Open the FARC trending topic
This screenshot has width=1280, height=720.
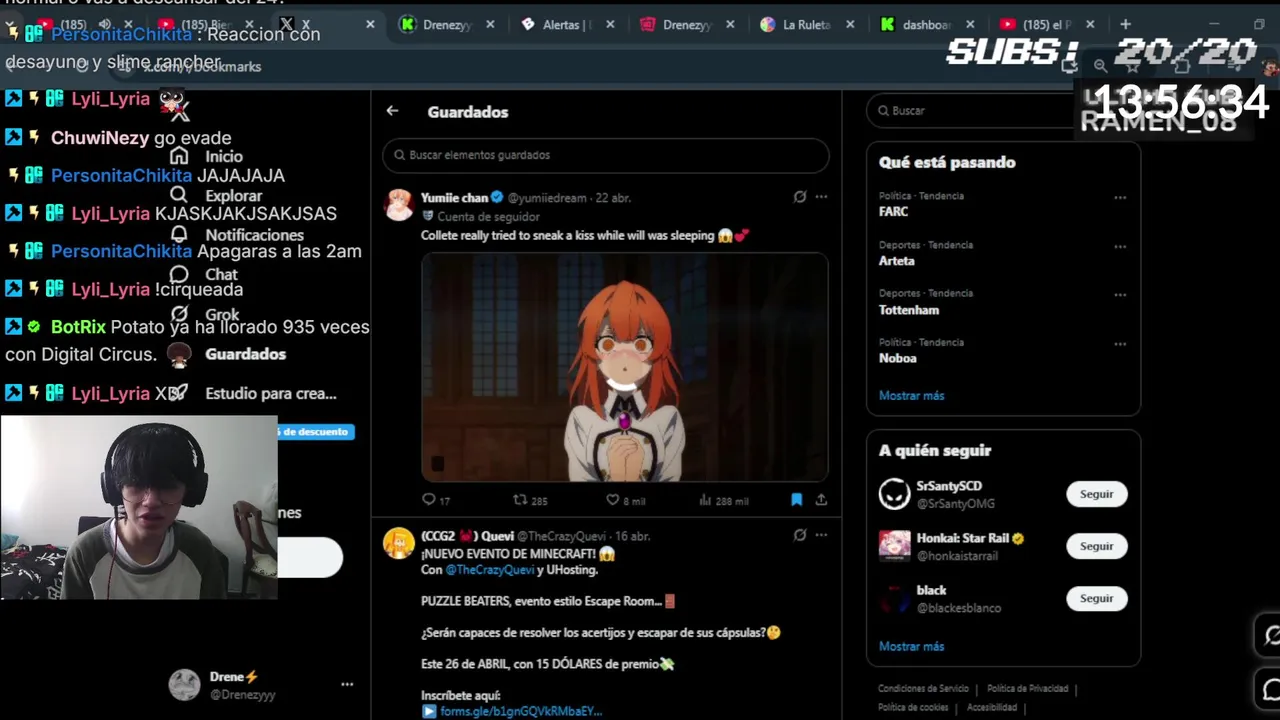tap(893, 212)
